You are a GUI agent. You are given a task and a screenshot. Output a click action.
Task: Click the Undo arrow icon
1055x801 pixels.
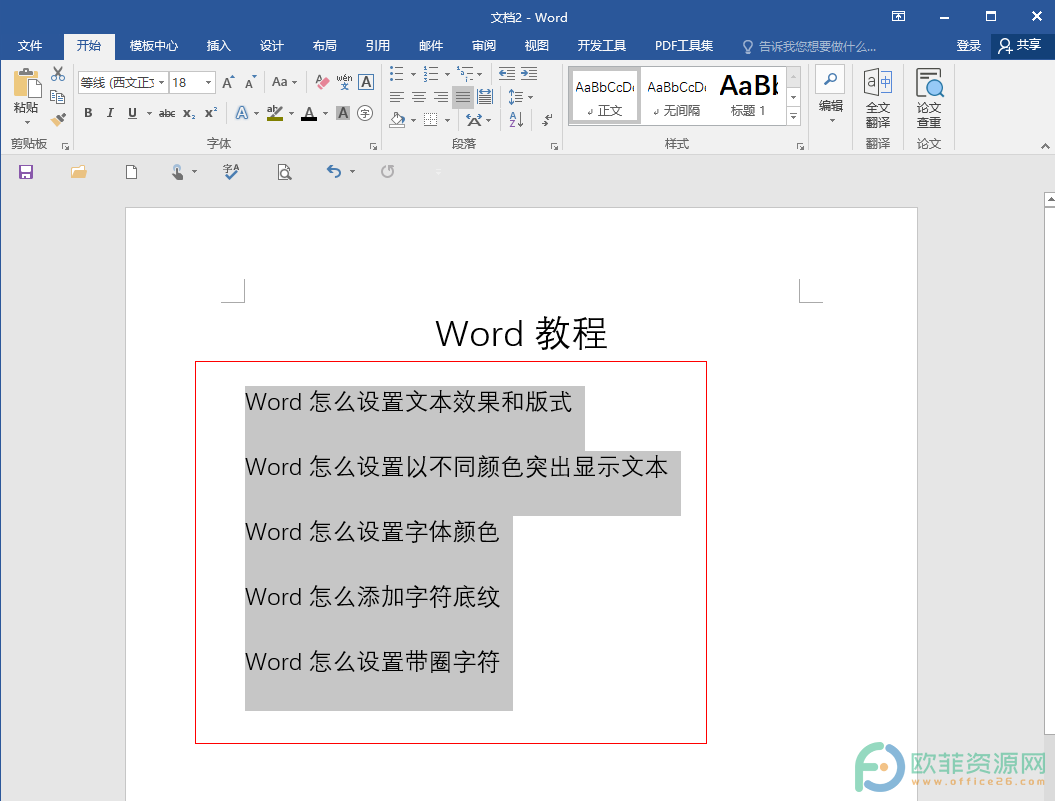click(334, 172)
